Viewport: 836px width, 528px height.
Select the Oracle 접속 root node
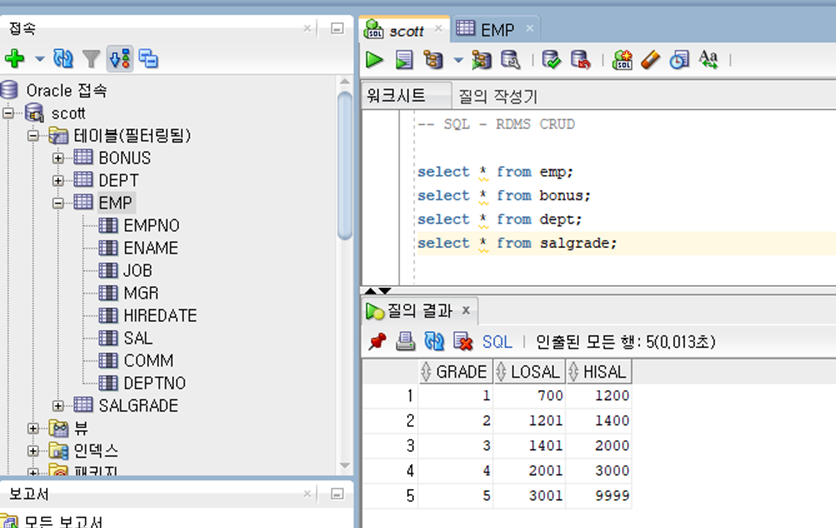tap(66, 91)
